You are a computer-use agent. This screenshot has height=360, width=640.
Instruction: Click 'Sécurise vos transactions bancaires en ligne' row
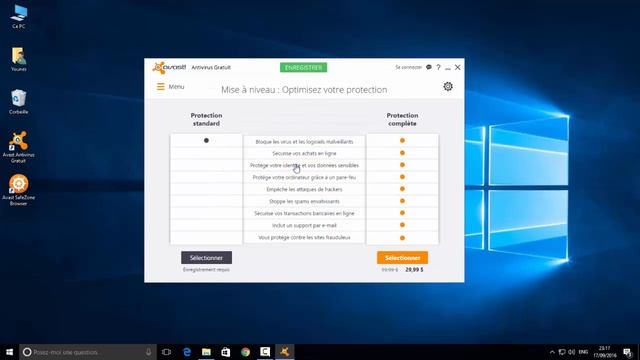(x=304, y=213)
